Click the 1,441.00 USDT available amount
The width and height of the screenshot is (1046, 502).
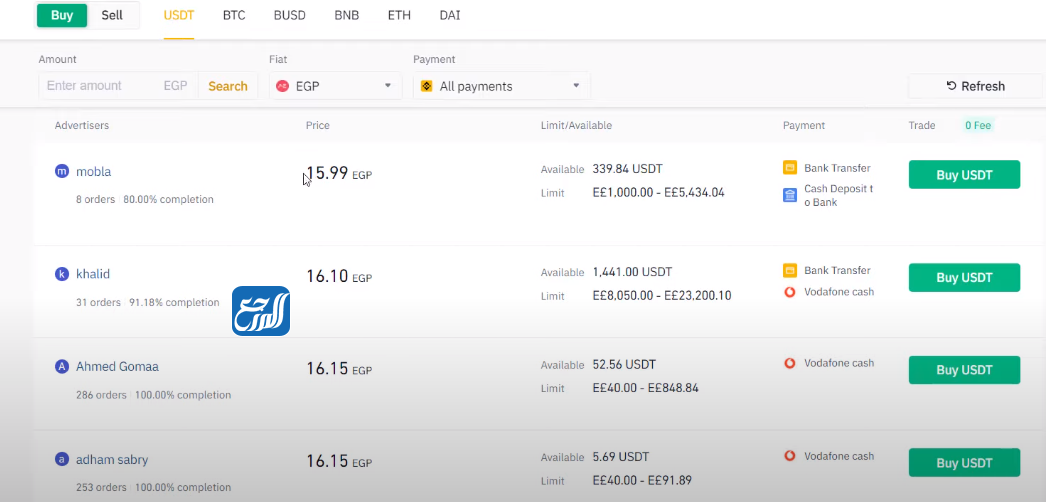[632, 272]
